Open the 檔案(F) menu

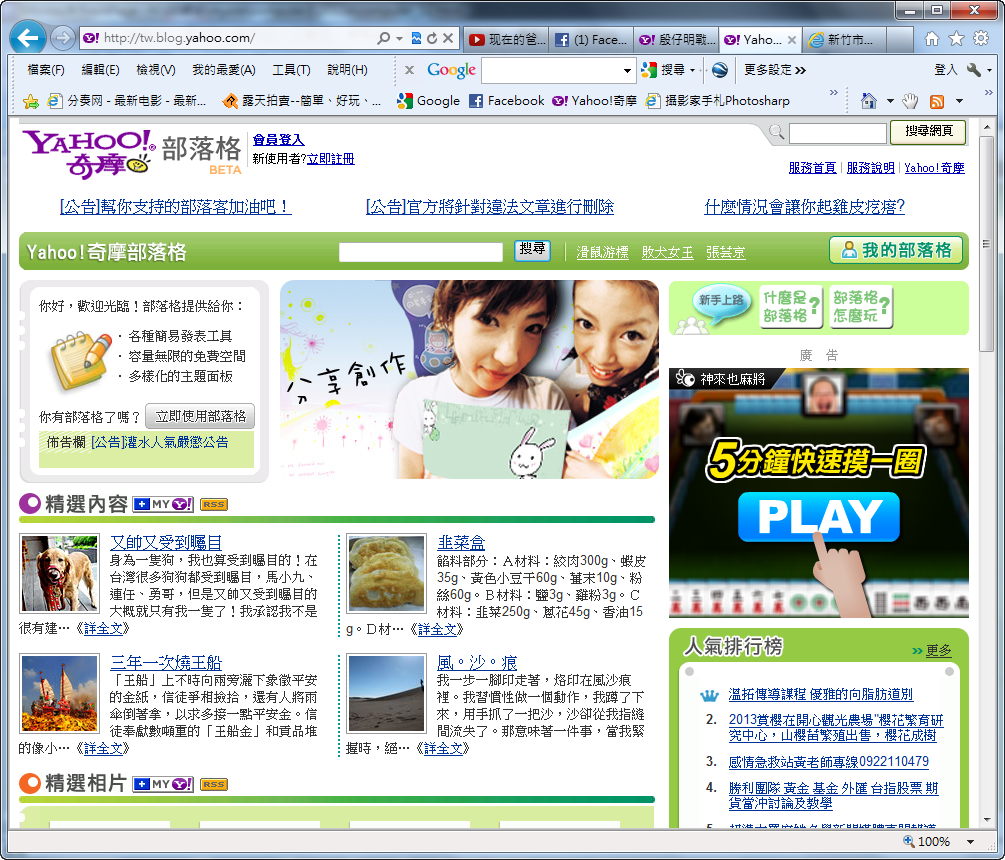coord(46,70)
